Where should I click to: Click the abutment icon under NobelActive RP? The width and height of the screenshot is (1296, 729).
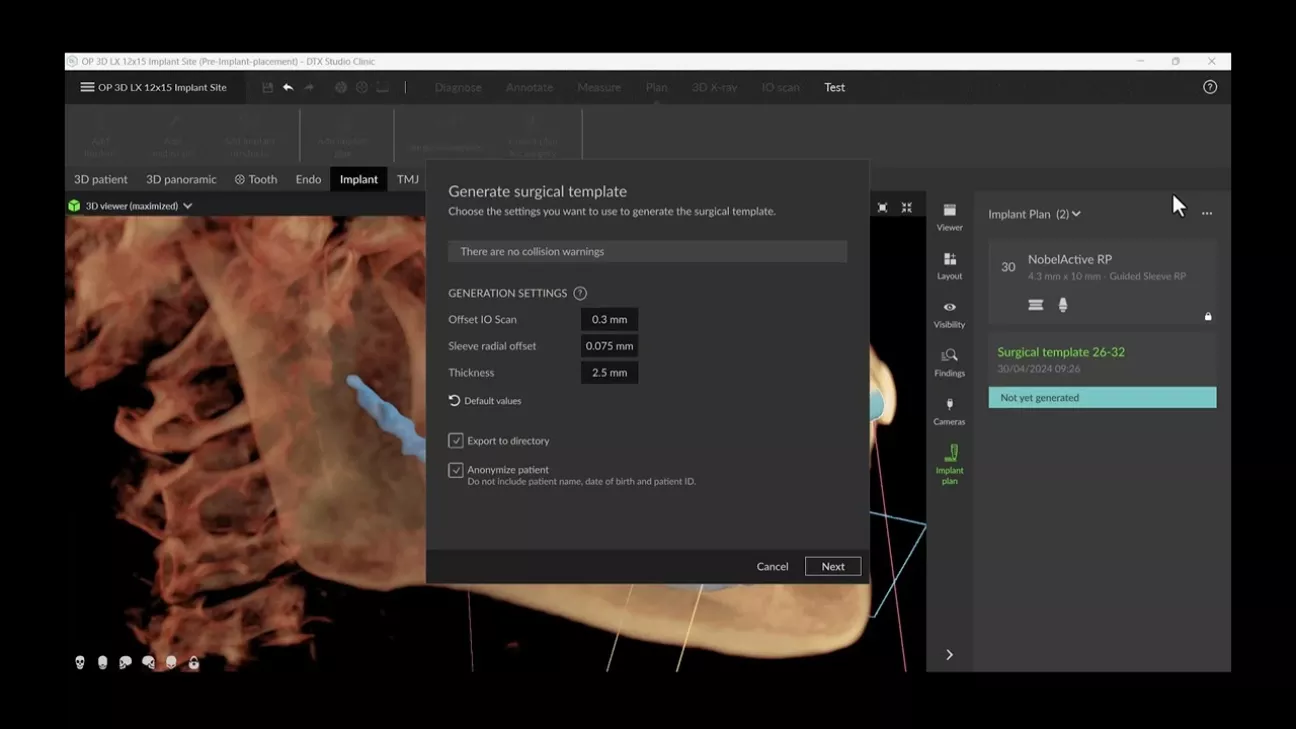1063,305
